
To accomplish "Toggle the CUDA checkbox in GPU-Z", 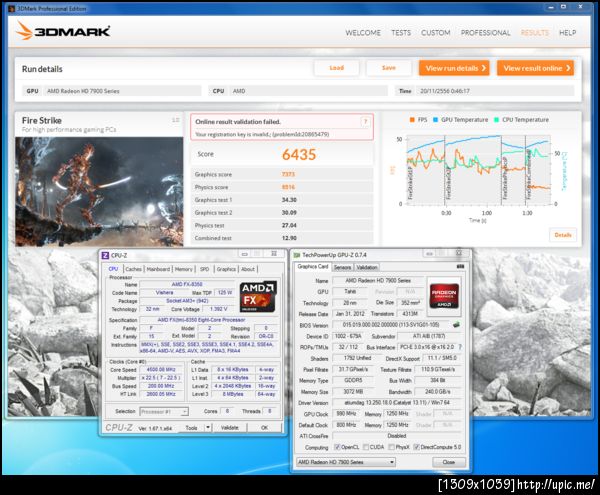I will pyautogui.click(x=366, y=447).
